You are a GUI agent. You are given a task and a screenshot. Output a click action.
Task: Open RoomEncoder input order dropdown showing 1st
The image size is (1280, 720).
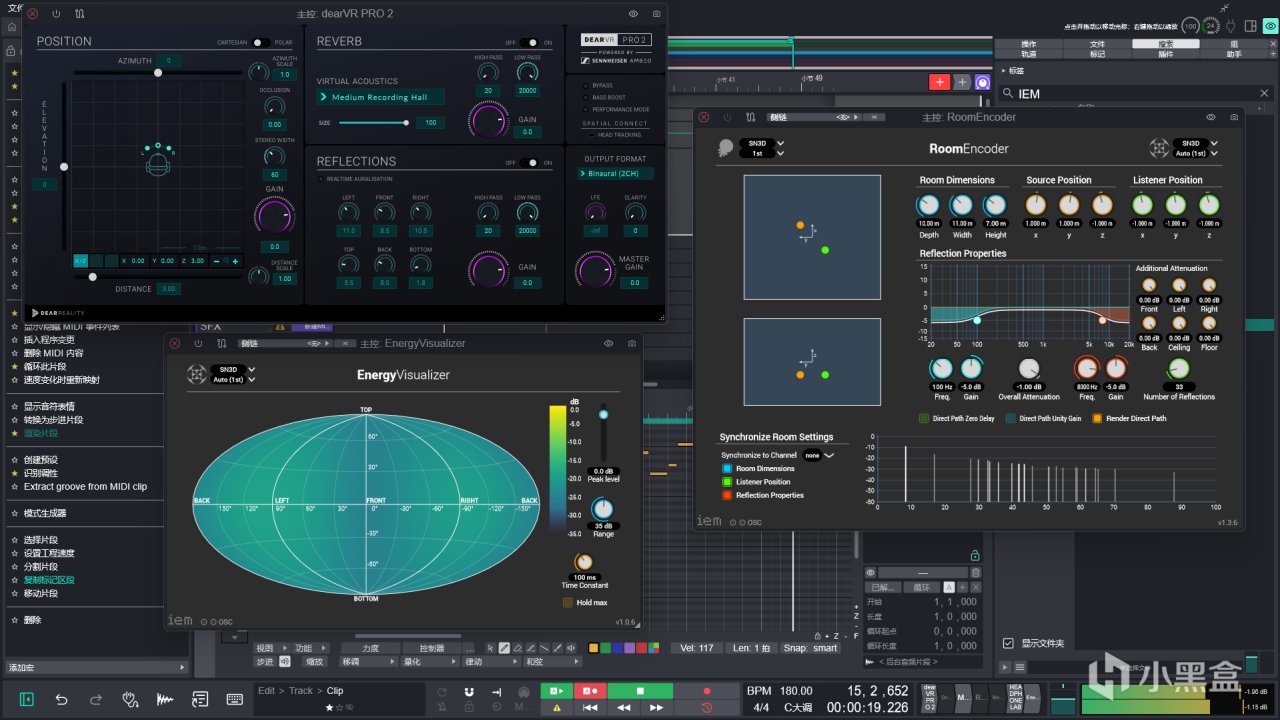[x=762, y=153]
